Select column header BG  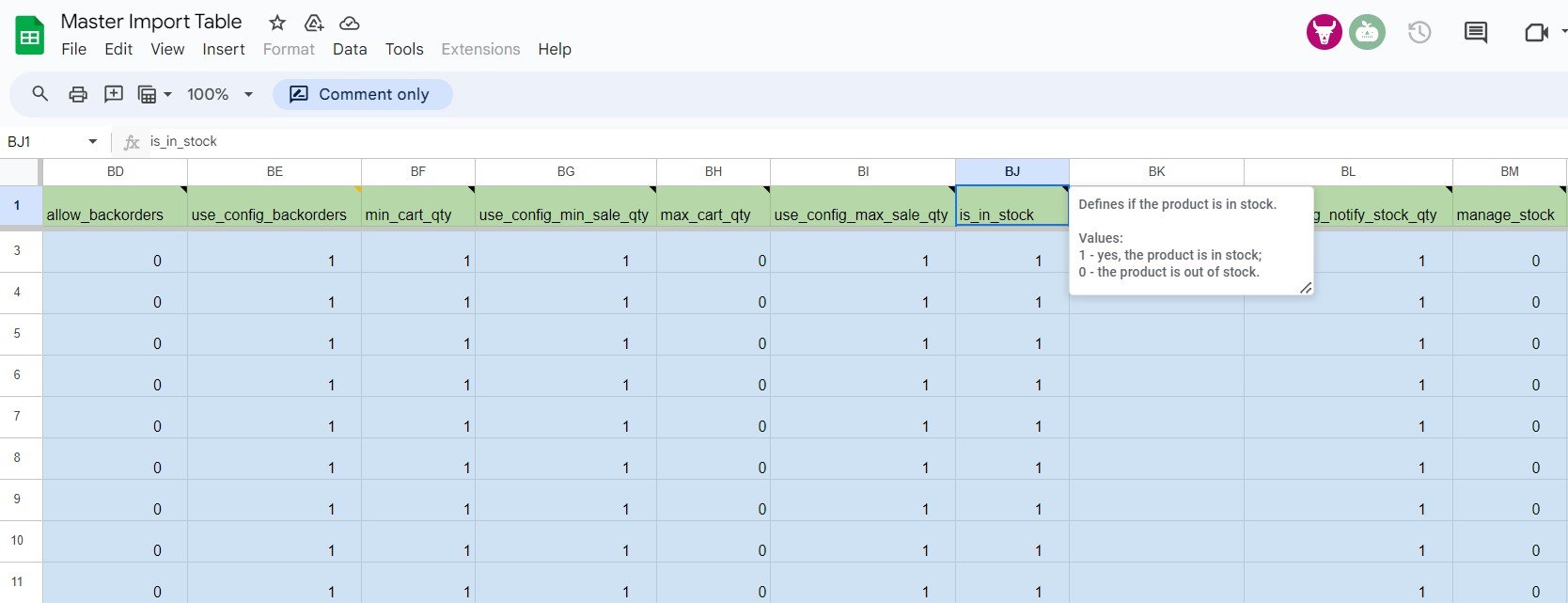coord(566,171)
